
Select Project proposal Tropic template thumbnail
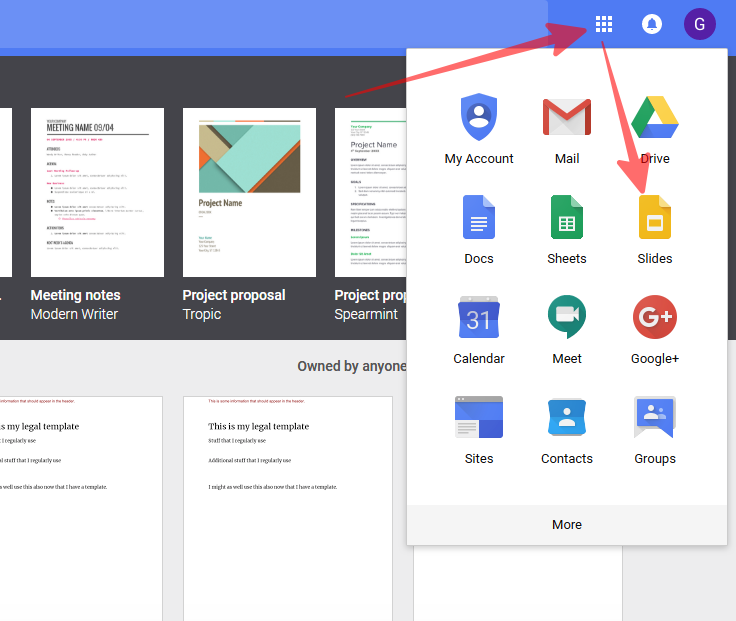click(x=249, y=192)
